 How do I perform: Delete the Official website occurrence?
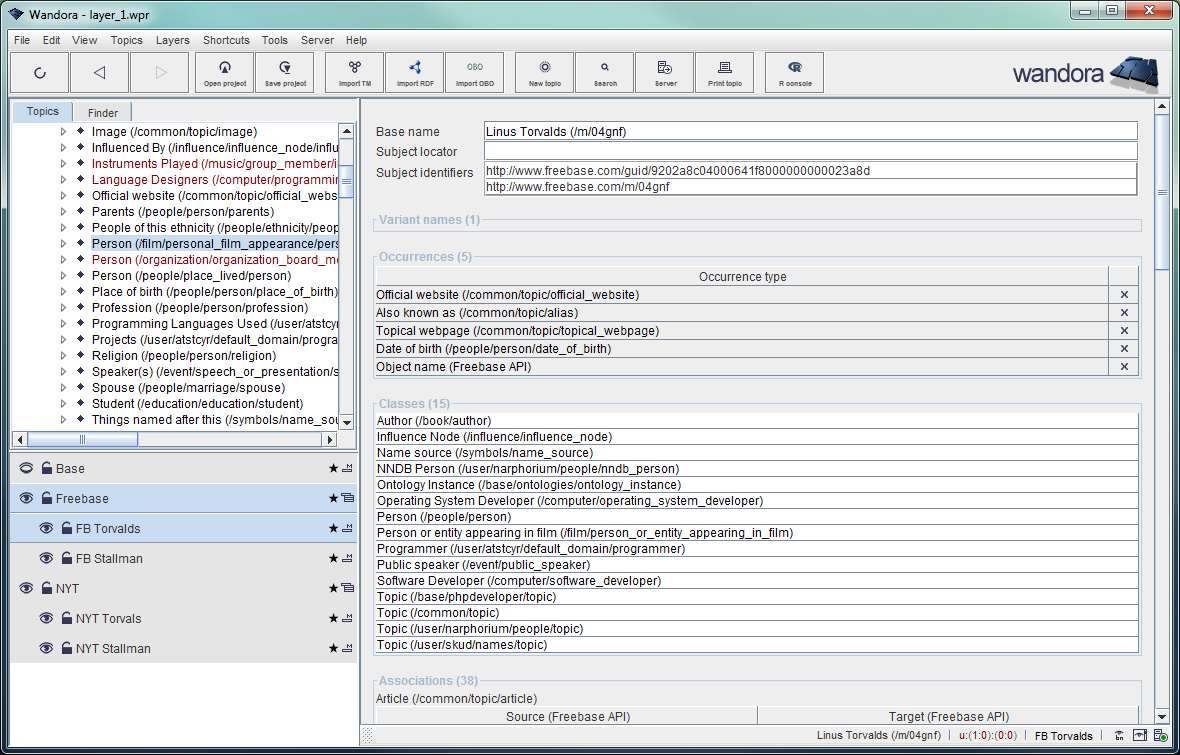point(1124,295)
